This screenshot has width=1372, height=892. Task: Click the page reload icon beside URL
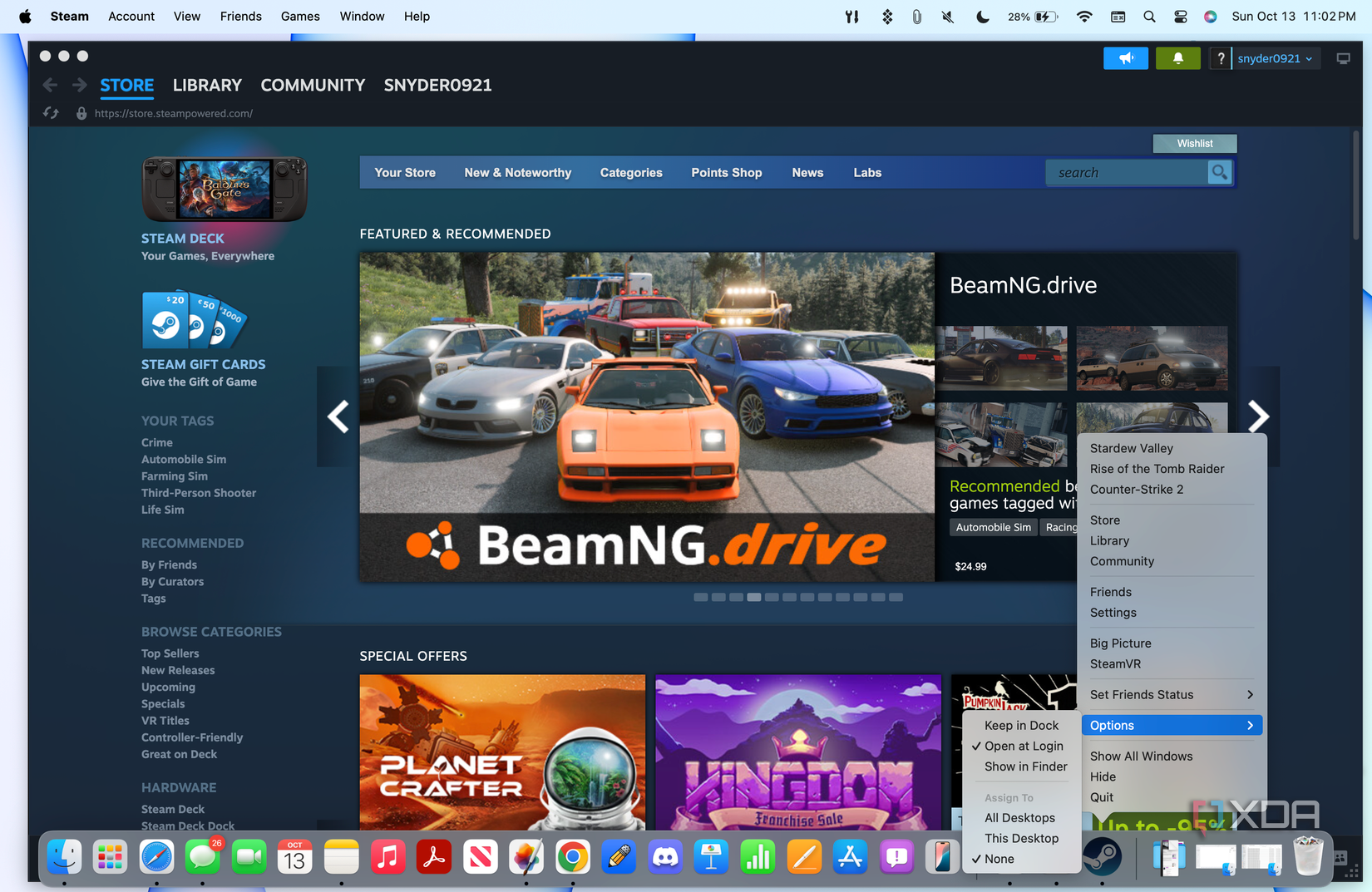(x=52, y=113)
